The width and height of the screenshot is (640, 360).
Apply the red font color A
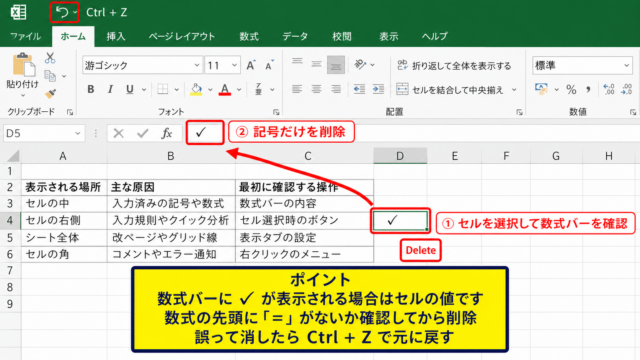point(225,89)
